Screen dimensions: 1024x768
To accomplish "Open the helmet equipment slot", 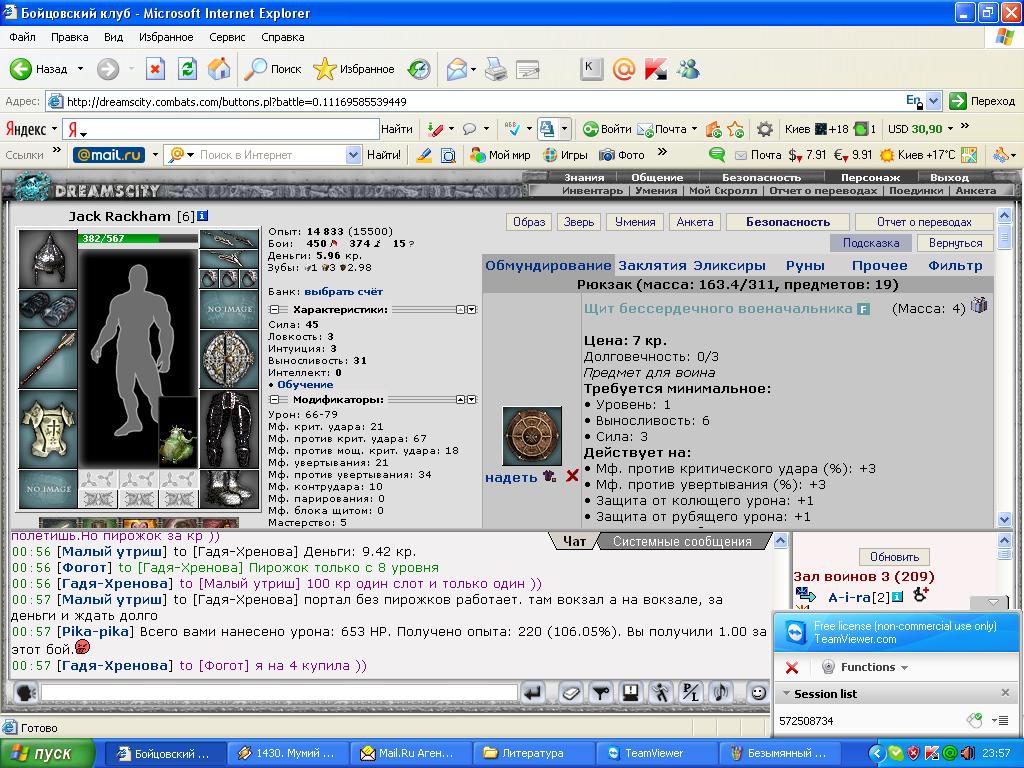I will [48, 259].
